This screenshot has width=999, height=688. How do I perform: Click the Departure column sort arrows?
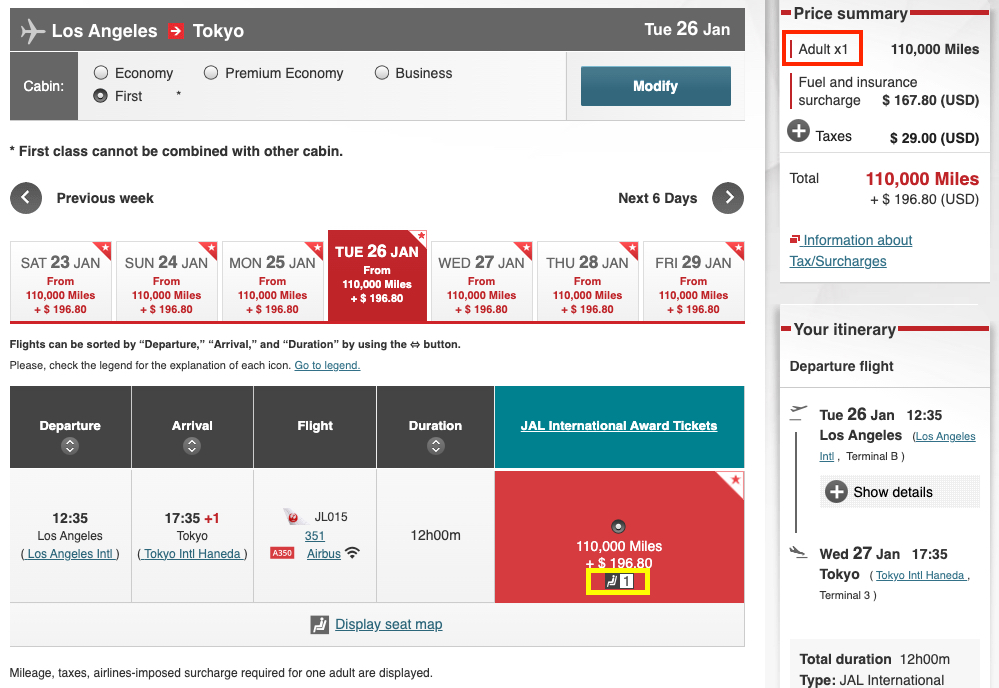(x=70, y=447)
